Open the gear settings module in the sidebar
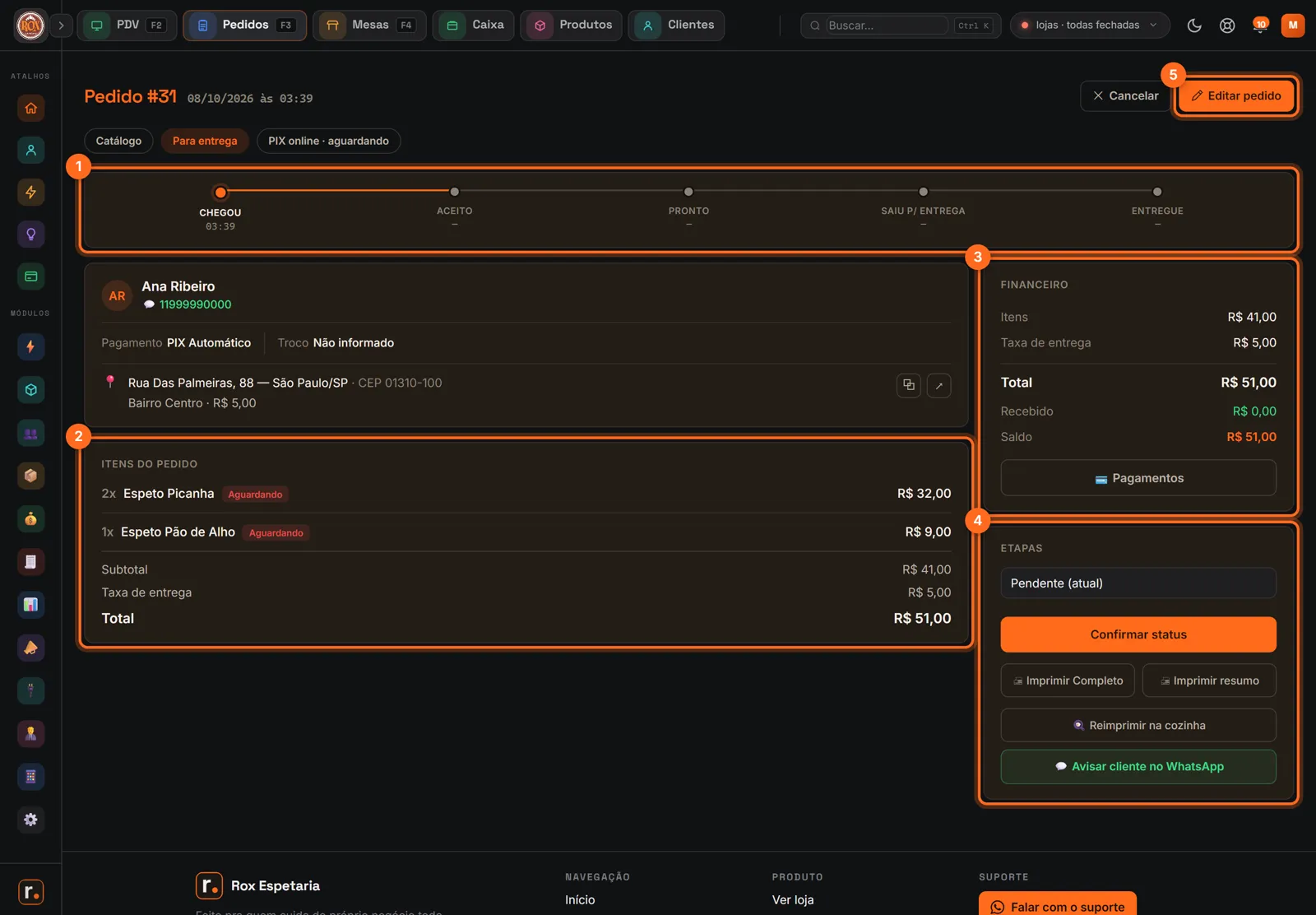The image size is (1316, 915). tap(30, 820)
